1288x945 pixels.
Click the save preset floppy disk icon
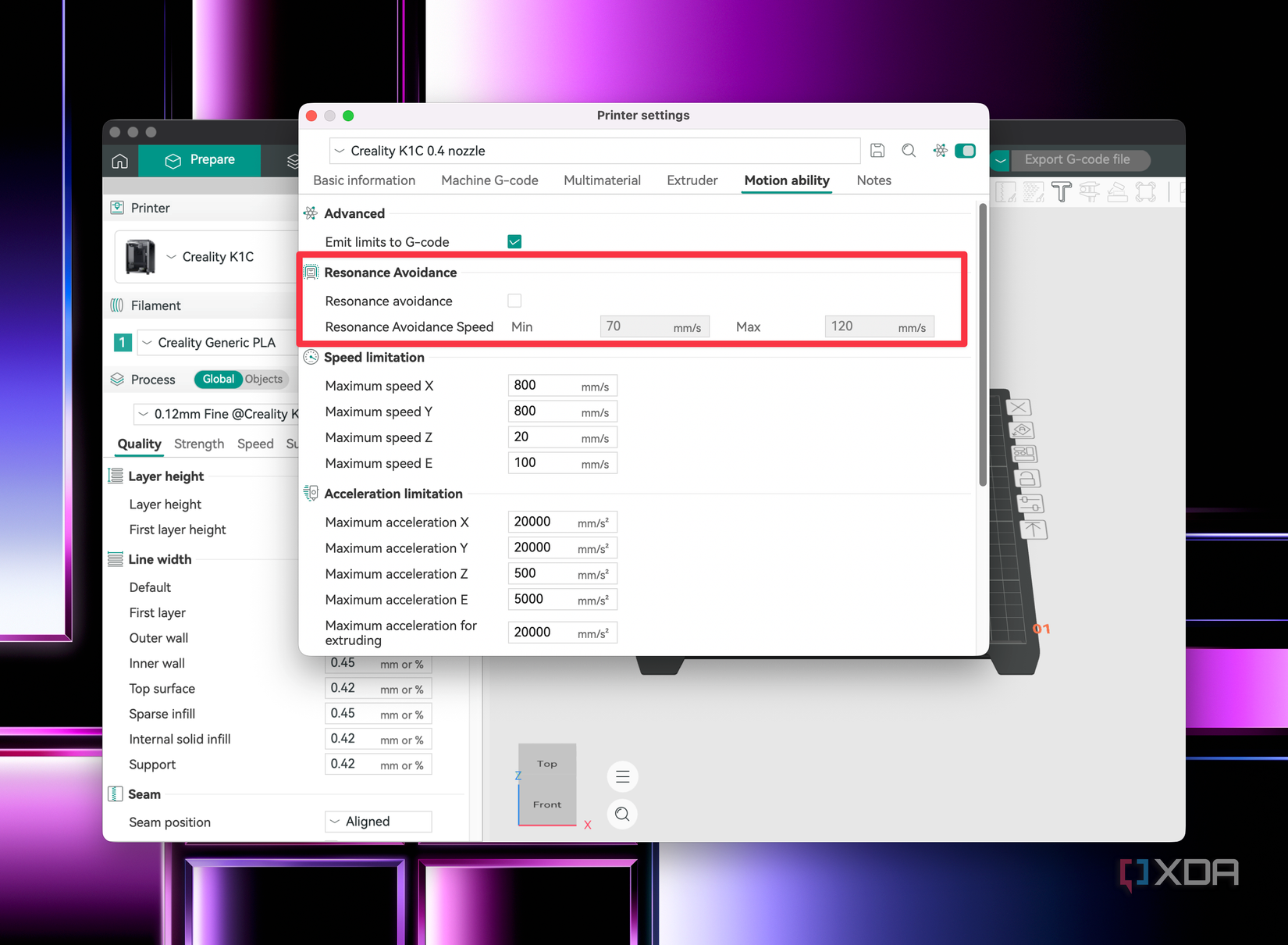(x=877, y=151)
